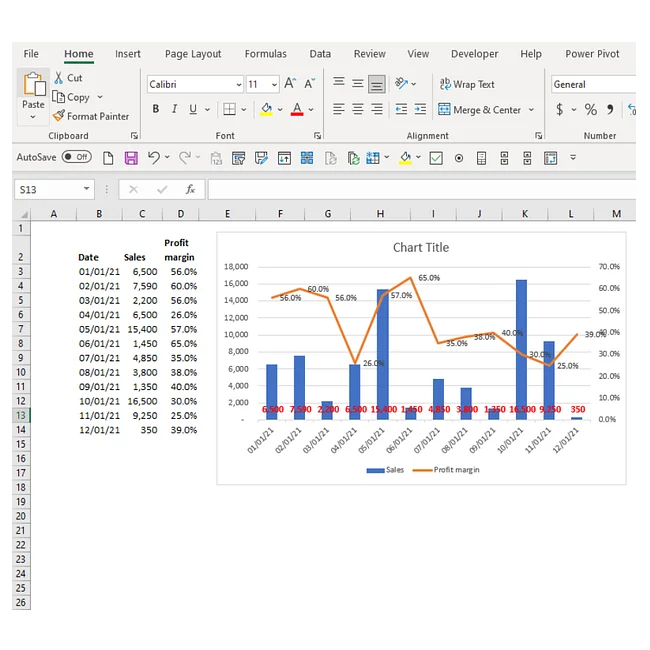Expand the Copy options arrow

point(100,97)
